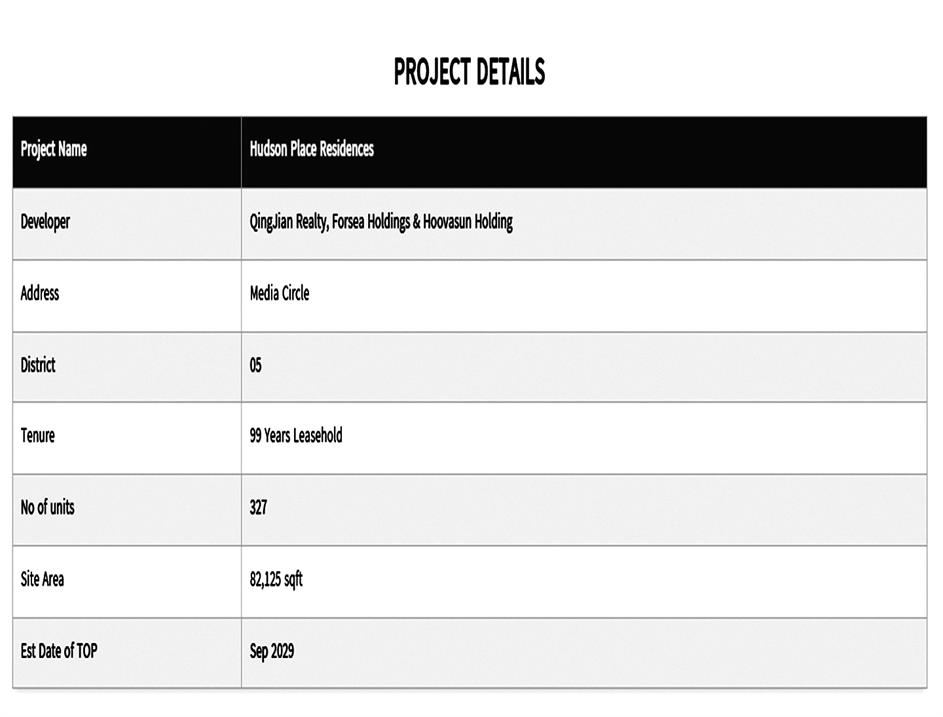Click the word Residences in header row
This screenshot has height=717, width=943.
click(347, 149)
